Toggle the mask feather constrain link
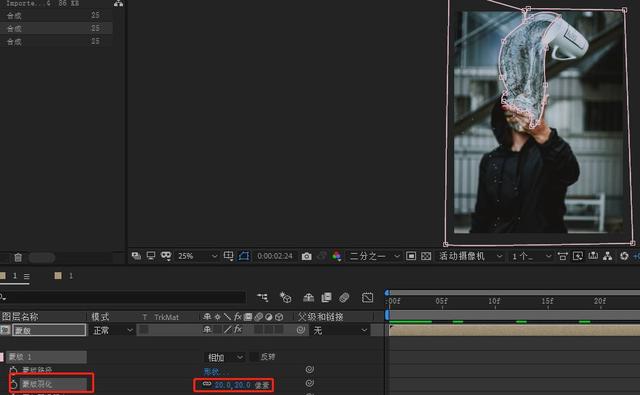Image resolution: width=640 pixels, height=395 pixels. tap(207, 384)
